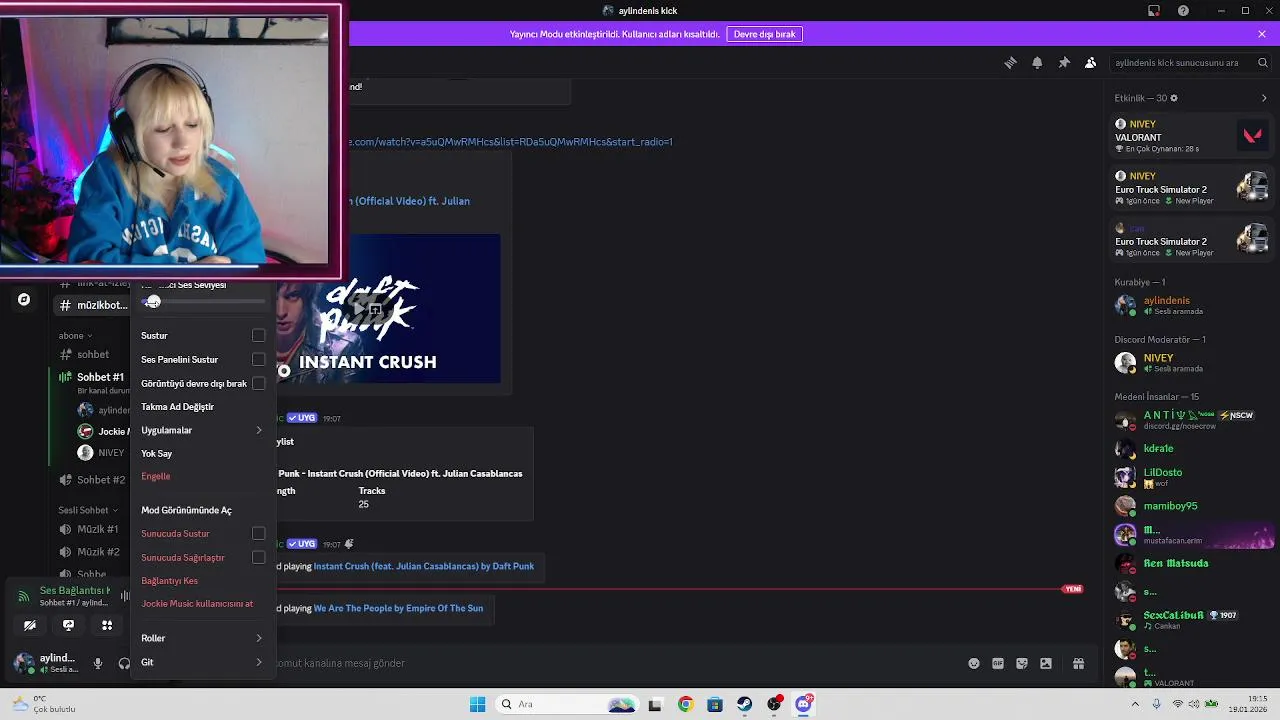Check the Sustur checkbox
The image size is (1280, 720).
(258, 336)
